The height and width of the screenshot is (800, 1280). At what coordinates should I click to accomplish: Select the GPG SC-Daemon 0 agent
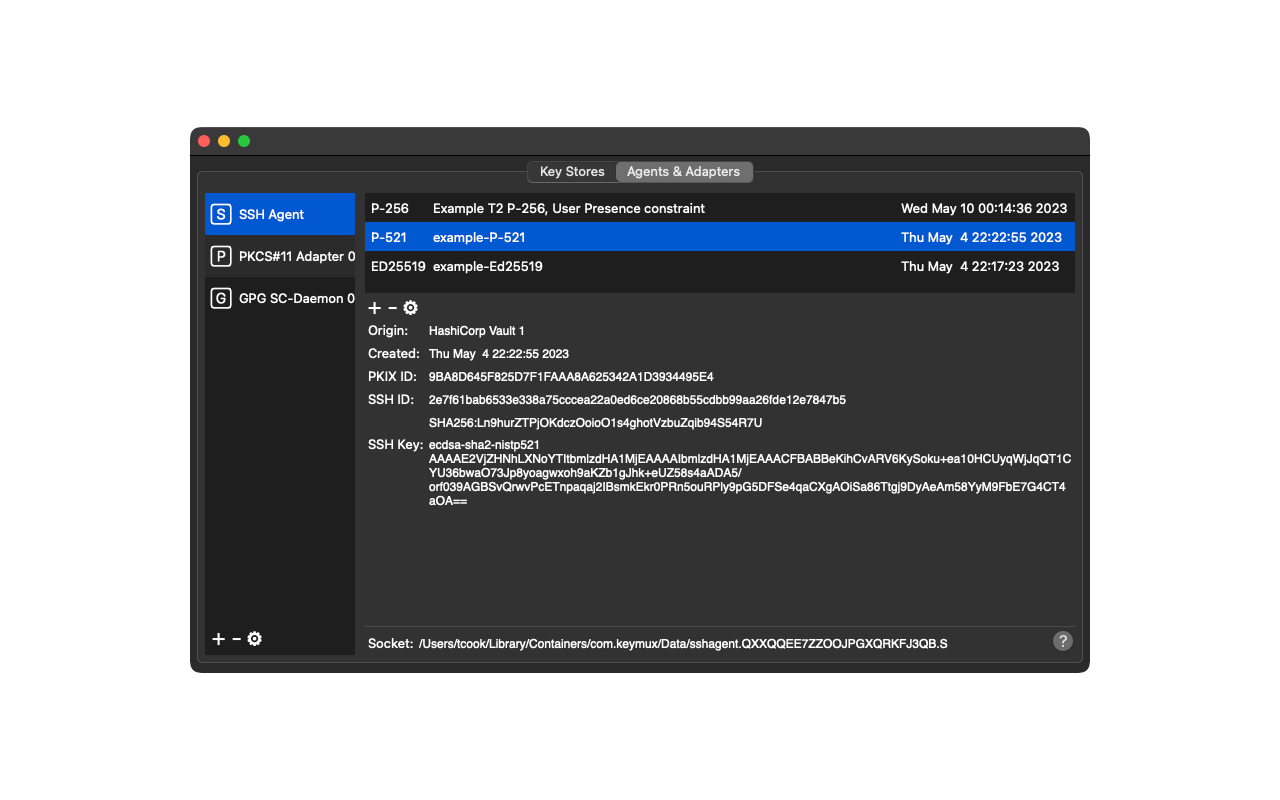pos(280,298)
